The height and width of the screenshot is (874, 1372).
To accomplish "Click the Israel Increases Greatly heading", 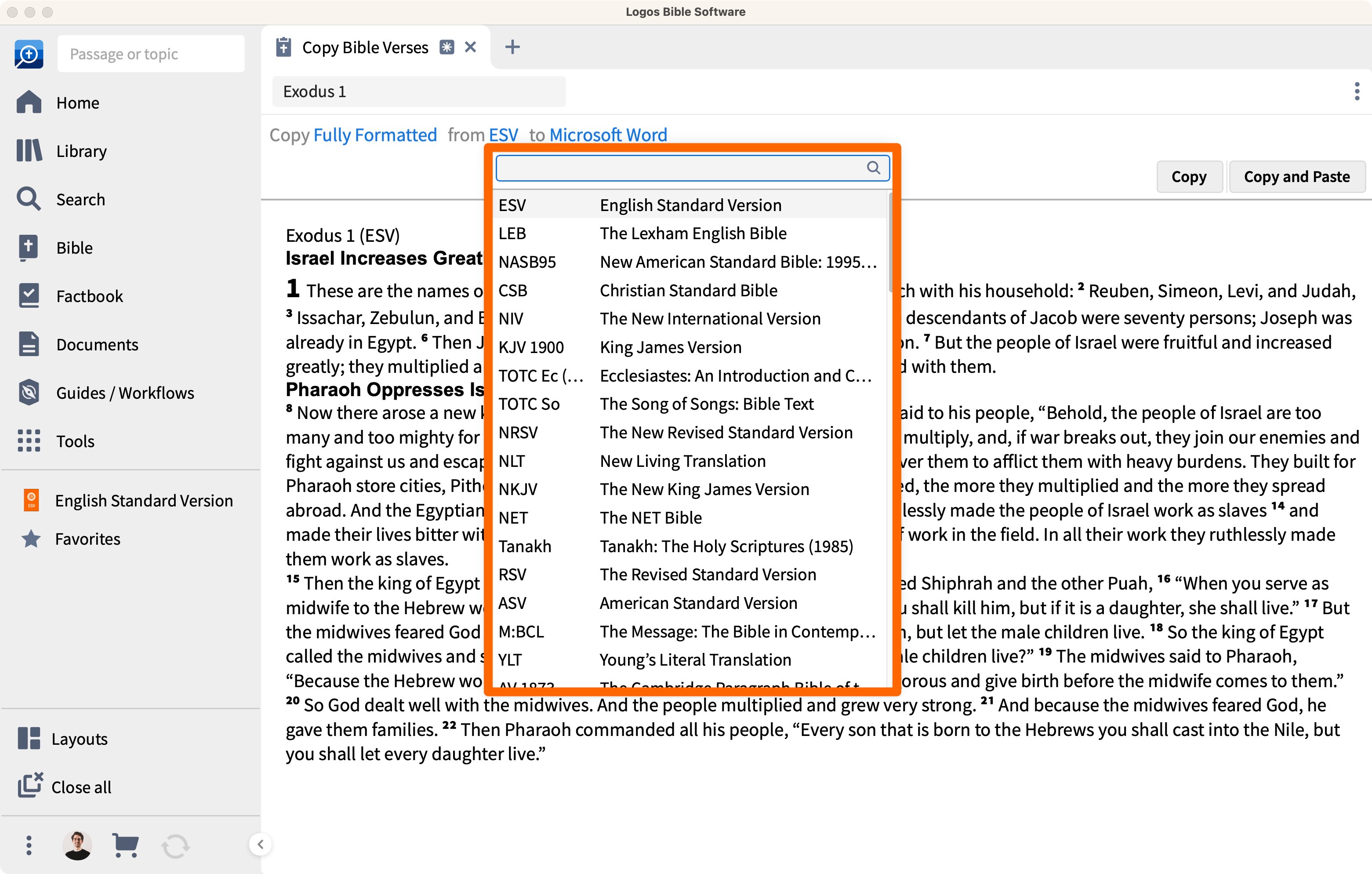I will click(384, 258).
